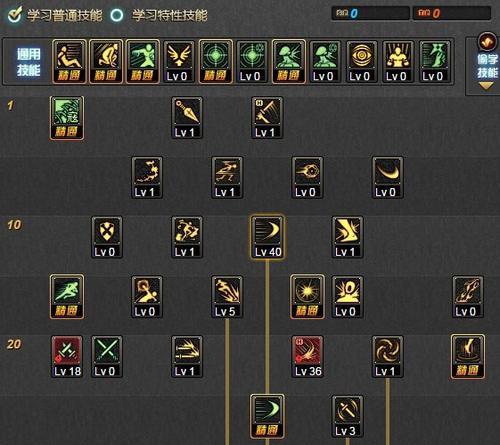This screenshot has width=500, height=445.
Task: Select the mastered green crescent skill at bottom
Action: [x=267, y=416]
